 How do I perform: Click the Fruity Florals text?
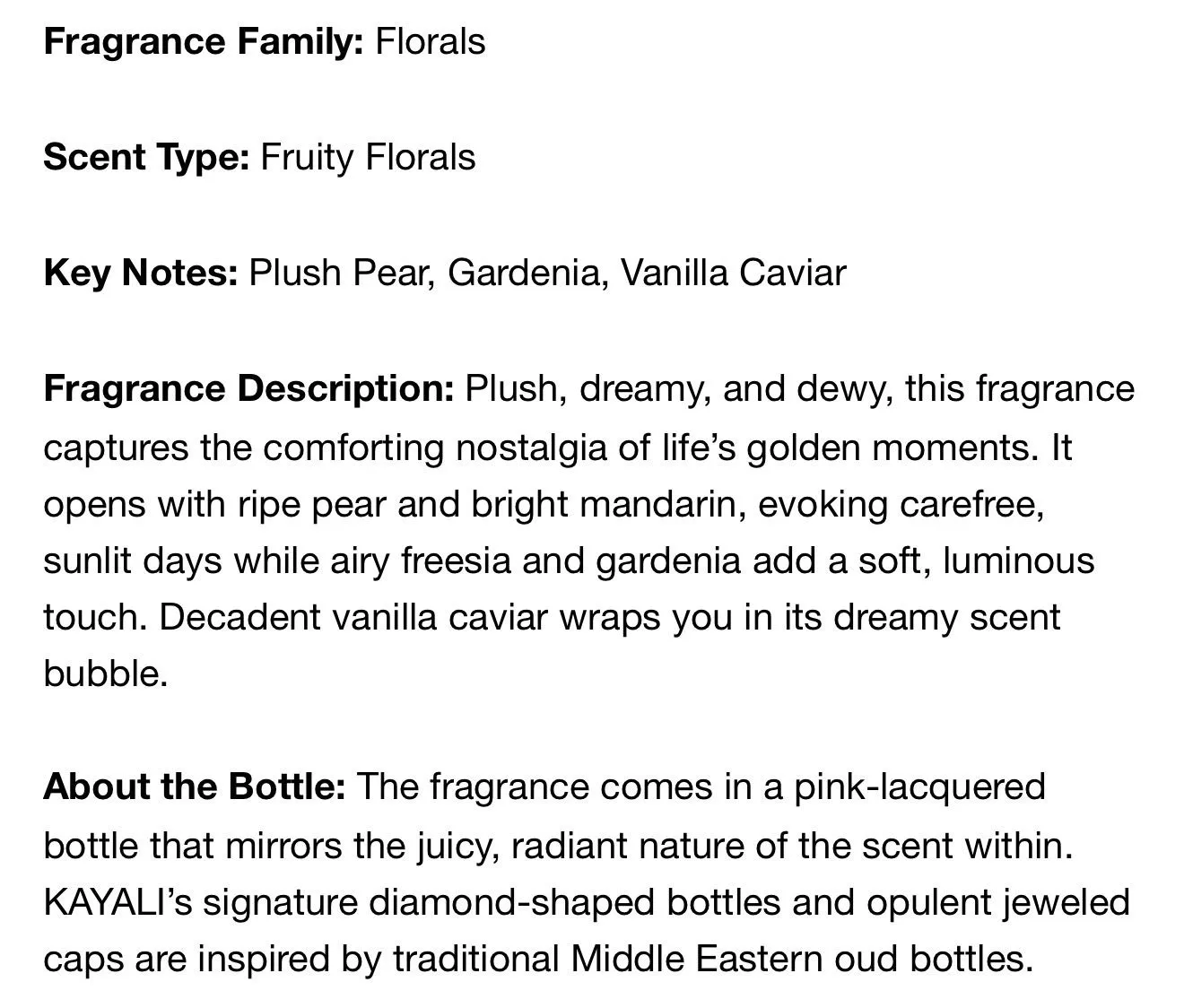tap(368, 158)
